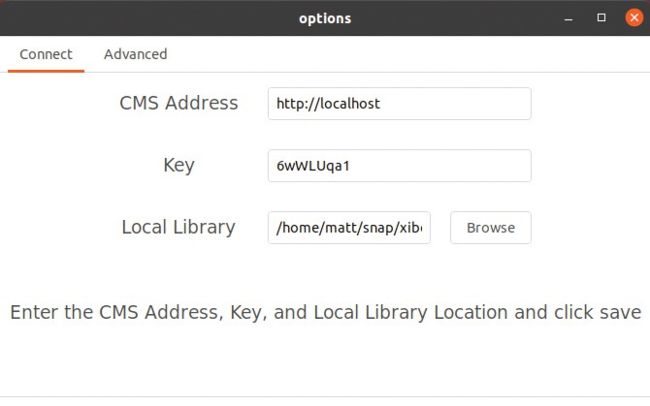Click empty tab bar right of Advanced
This screenshot has height=406, width=650.
[400, 54]
